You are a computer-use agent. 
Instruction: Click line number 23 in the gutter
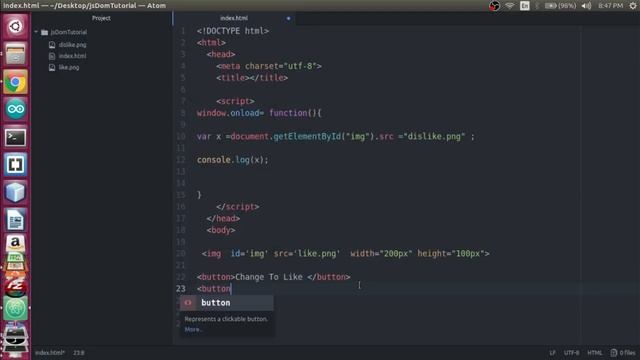[x=180, y=289]
